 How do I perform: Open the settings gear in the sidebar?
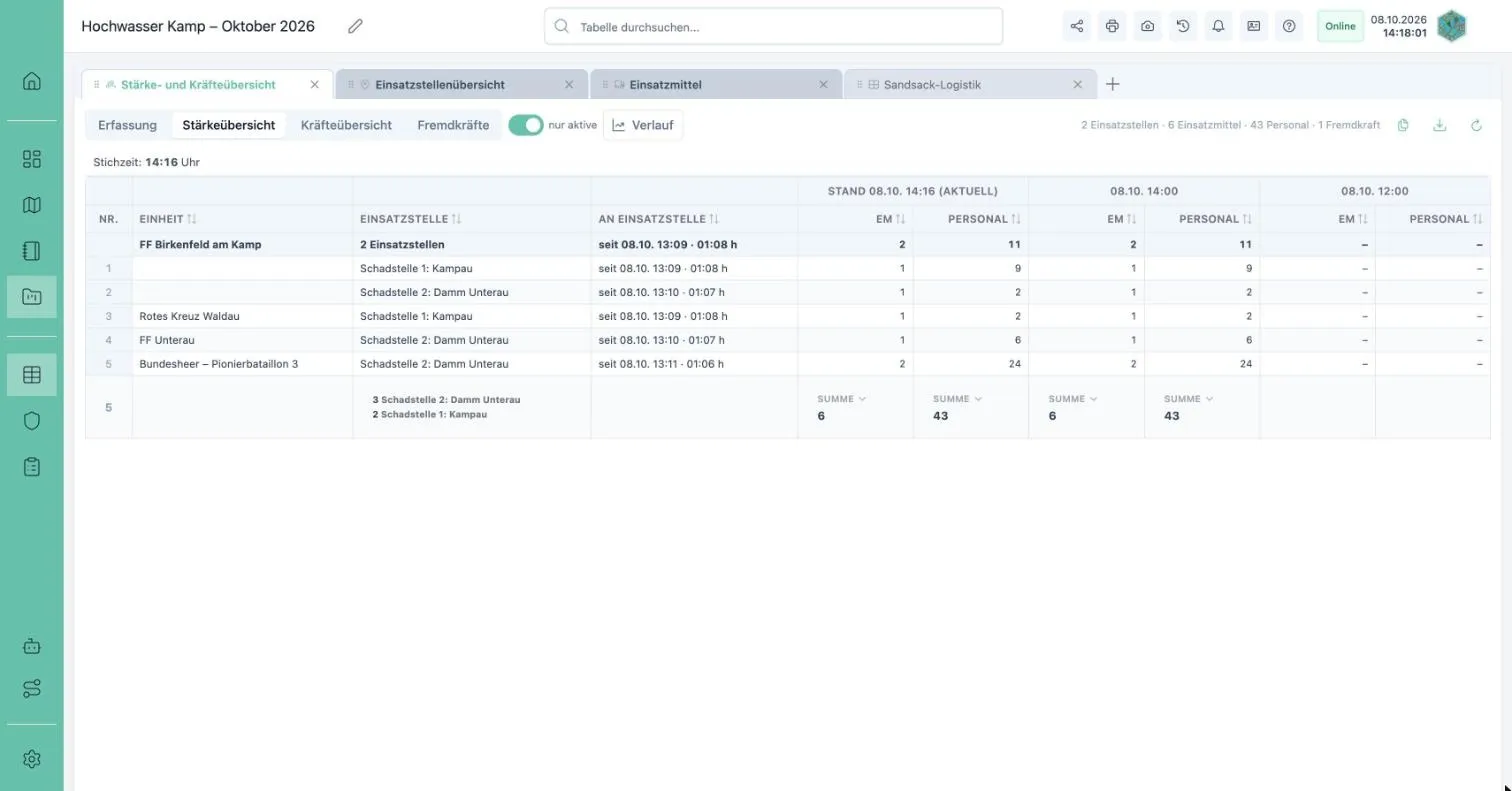[x=32, y=759]
